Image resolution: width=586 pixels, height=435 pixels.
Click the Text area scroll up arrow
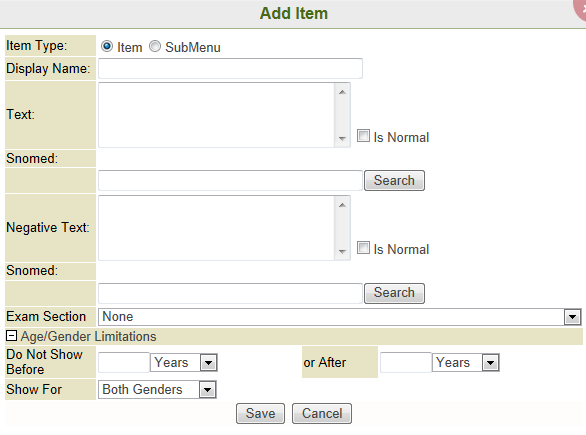(x=342, y=92)
